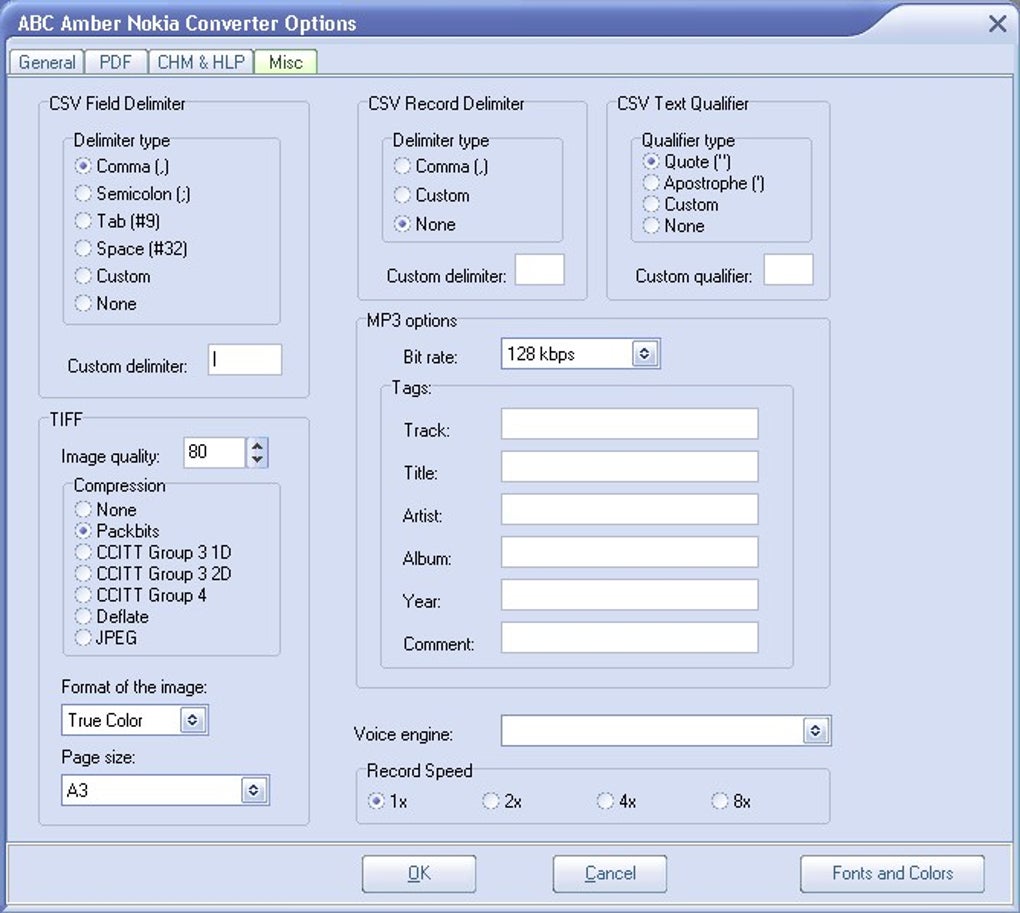Click the Title tag field

point(630,467)
